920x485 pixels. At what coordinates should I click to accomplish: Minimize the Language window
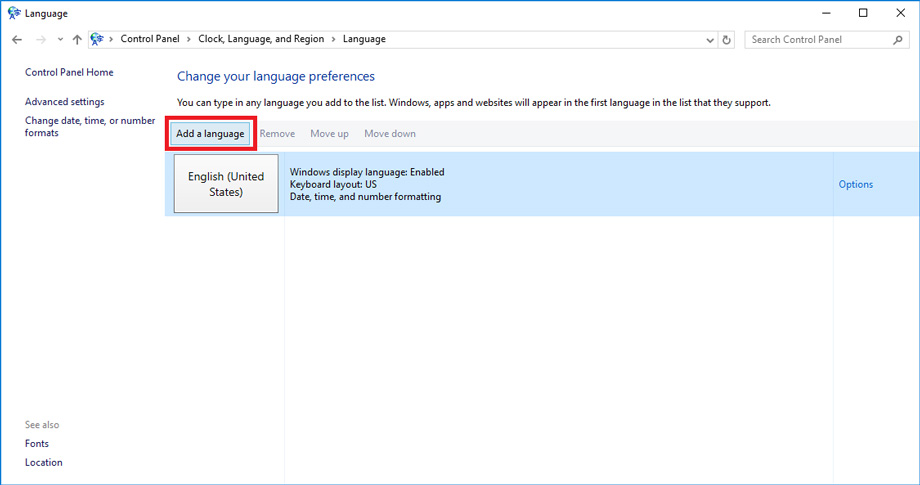[x=826, y=13]
